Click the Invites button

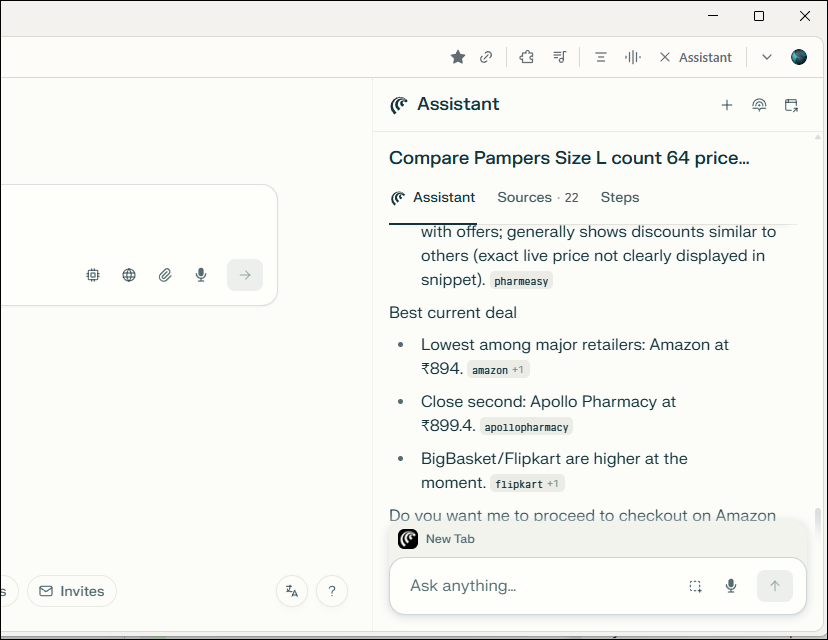pyautogui.click(x=72, y=591)
